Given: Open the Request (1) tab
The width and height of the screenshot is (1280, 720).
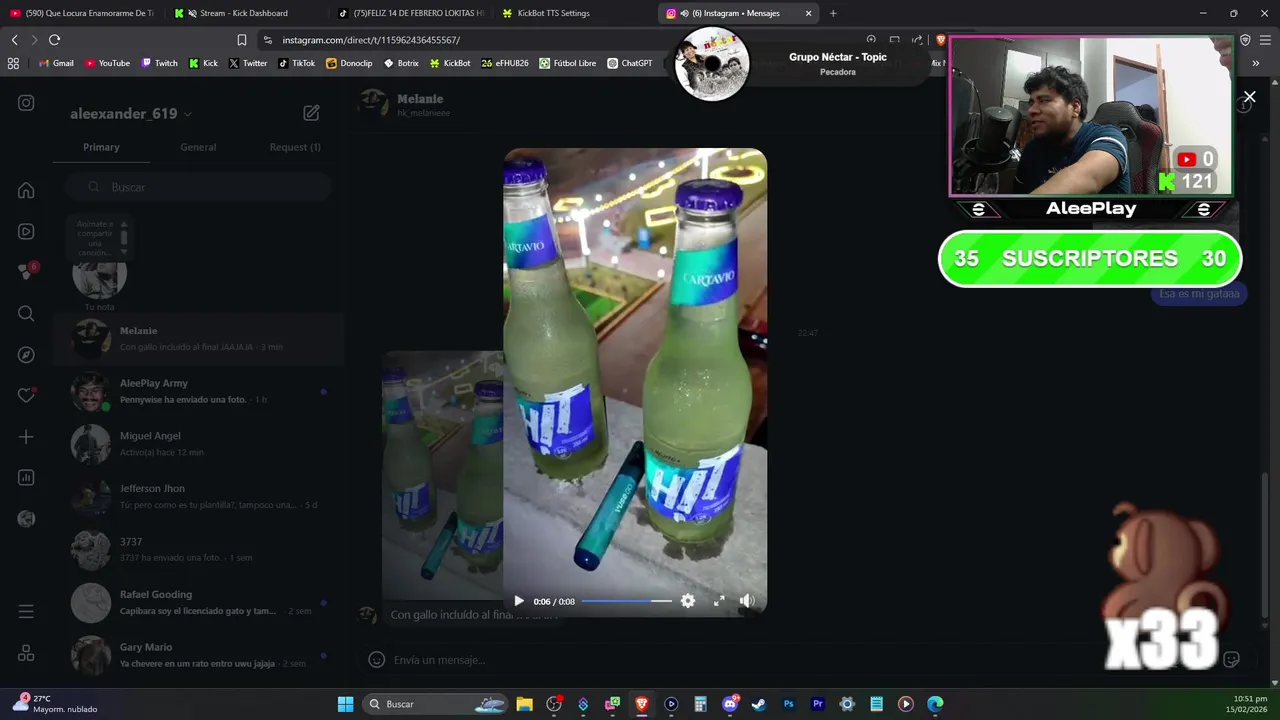Looking at the screenshot, I should tap(295, 147).
